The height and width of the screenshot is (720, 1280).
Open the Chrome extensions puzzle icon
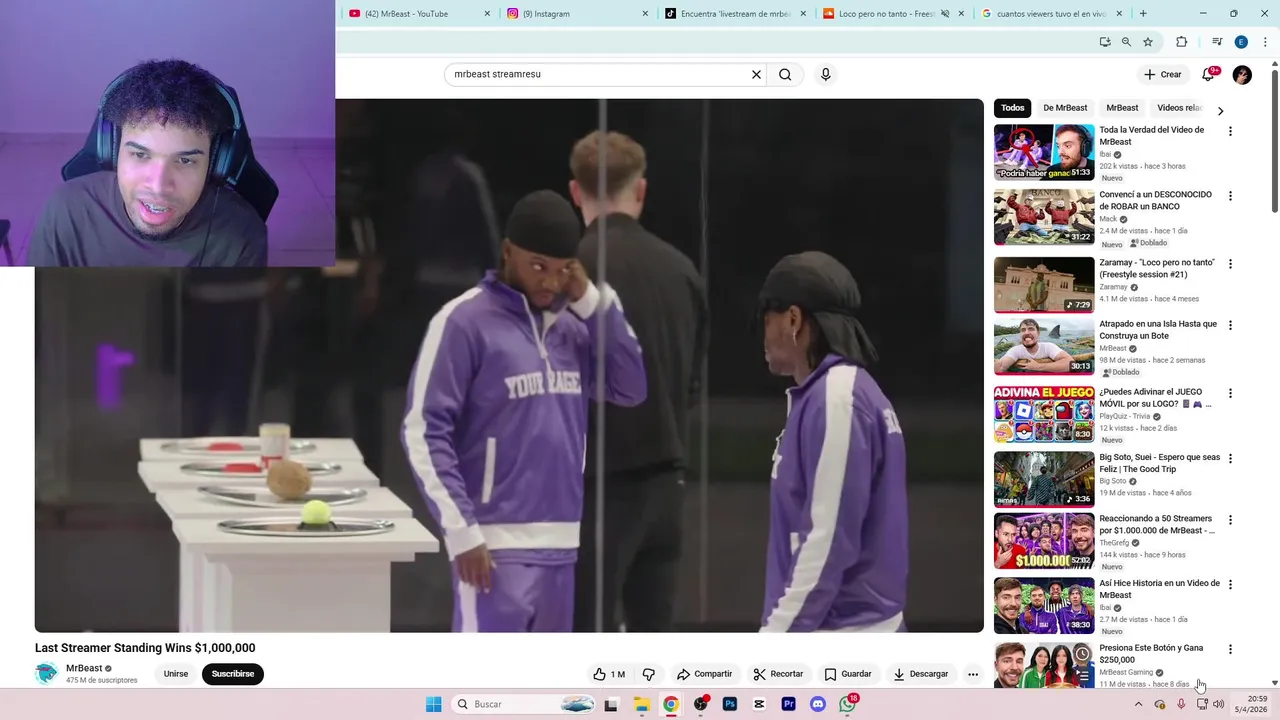[x=1182, y=42]
